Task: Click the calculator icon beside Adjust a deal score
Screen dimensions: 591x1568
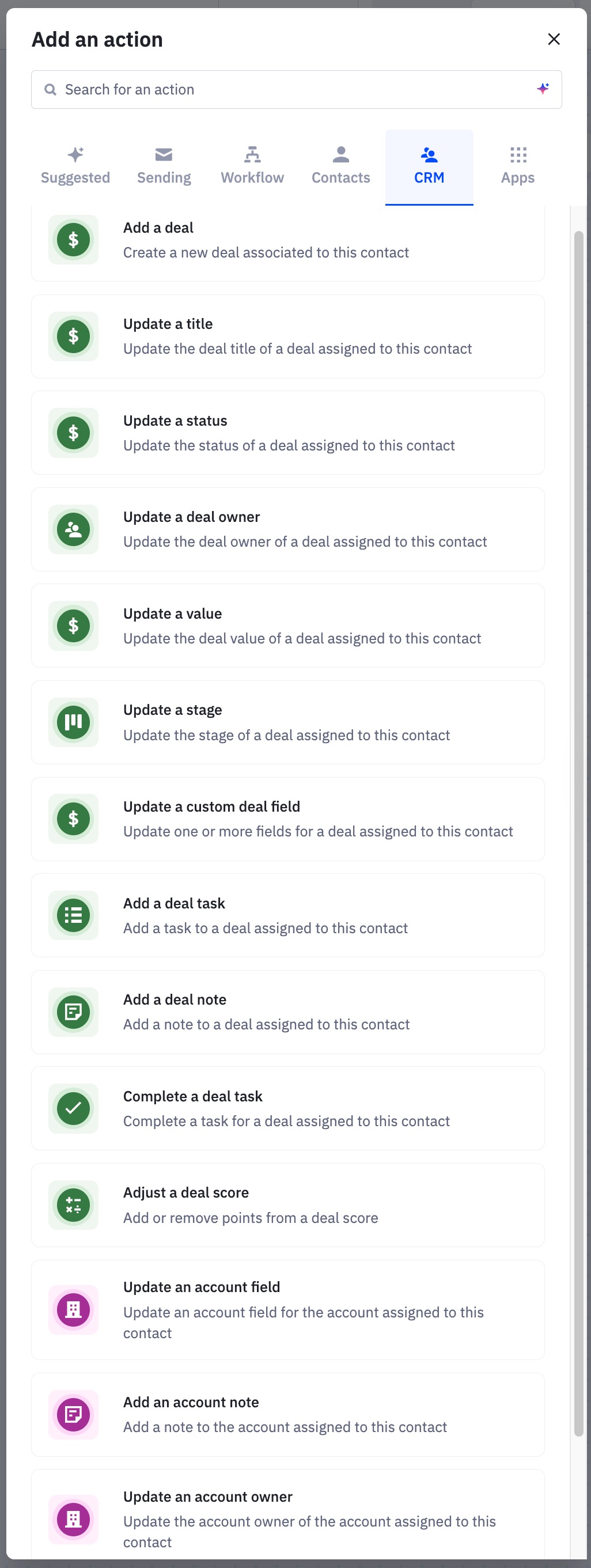Action: click(x=73, y=1205)
